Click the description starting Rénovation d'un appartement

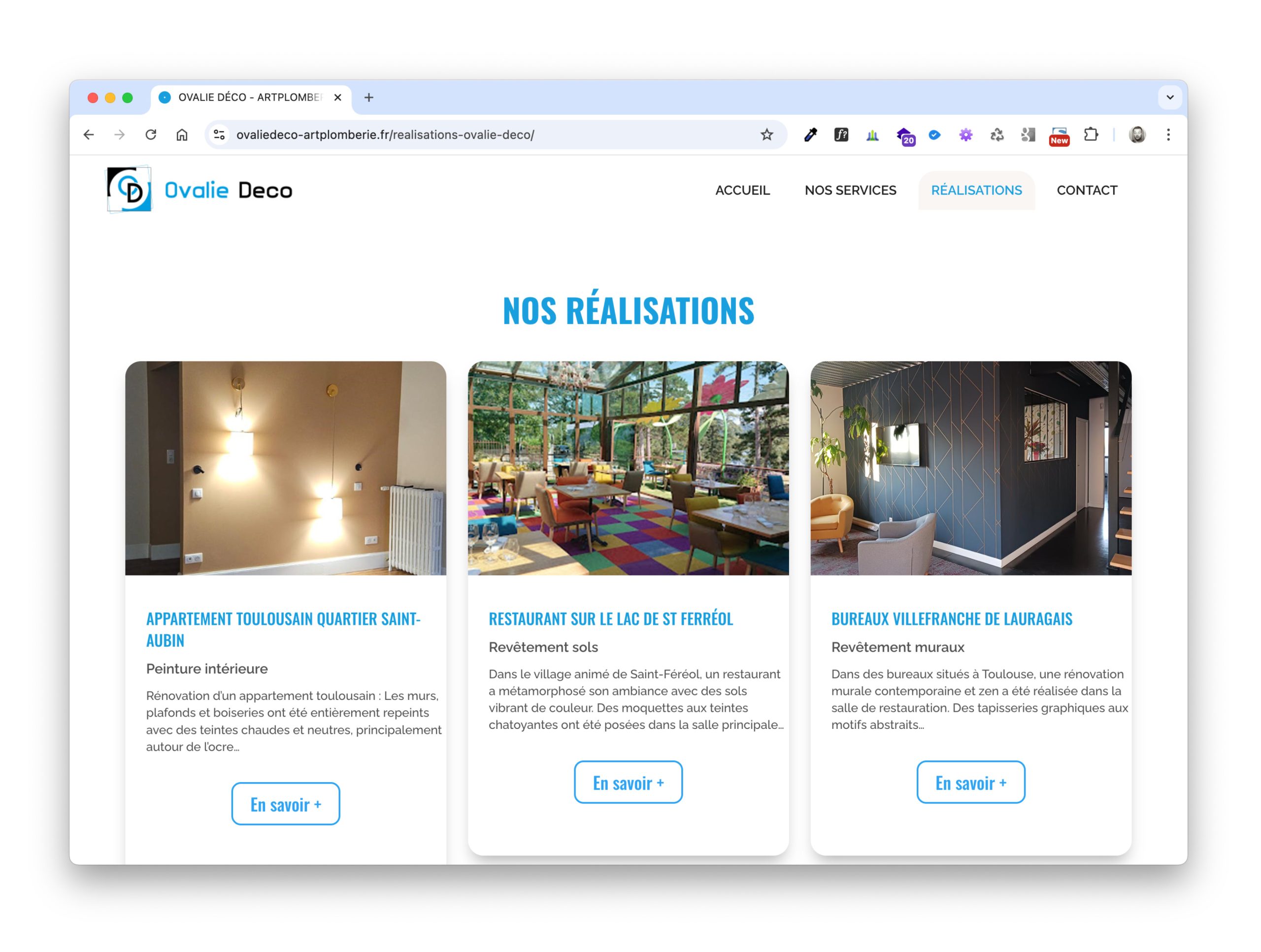[x=294, y=721]
